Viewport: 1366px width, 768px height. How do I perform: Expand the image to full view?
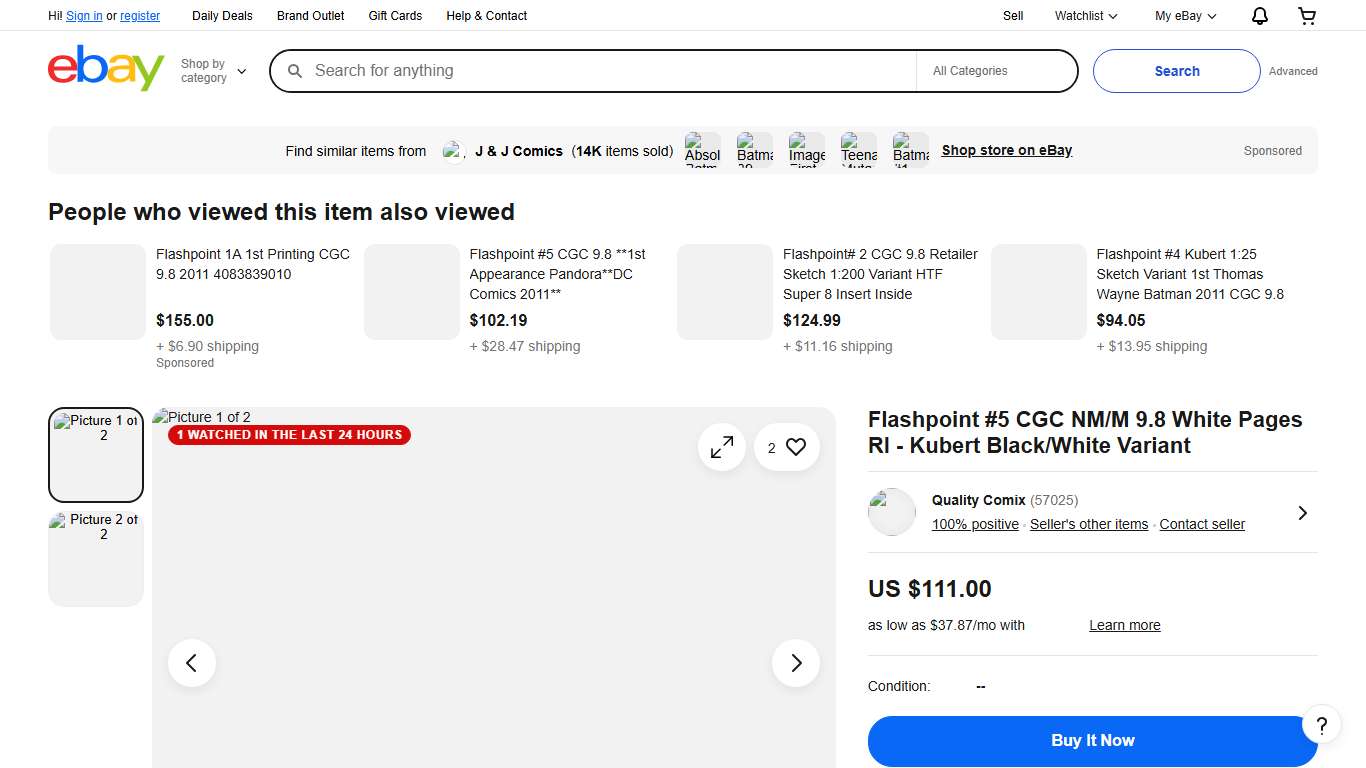[x=722, y=448]
